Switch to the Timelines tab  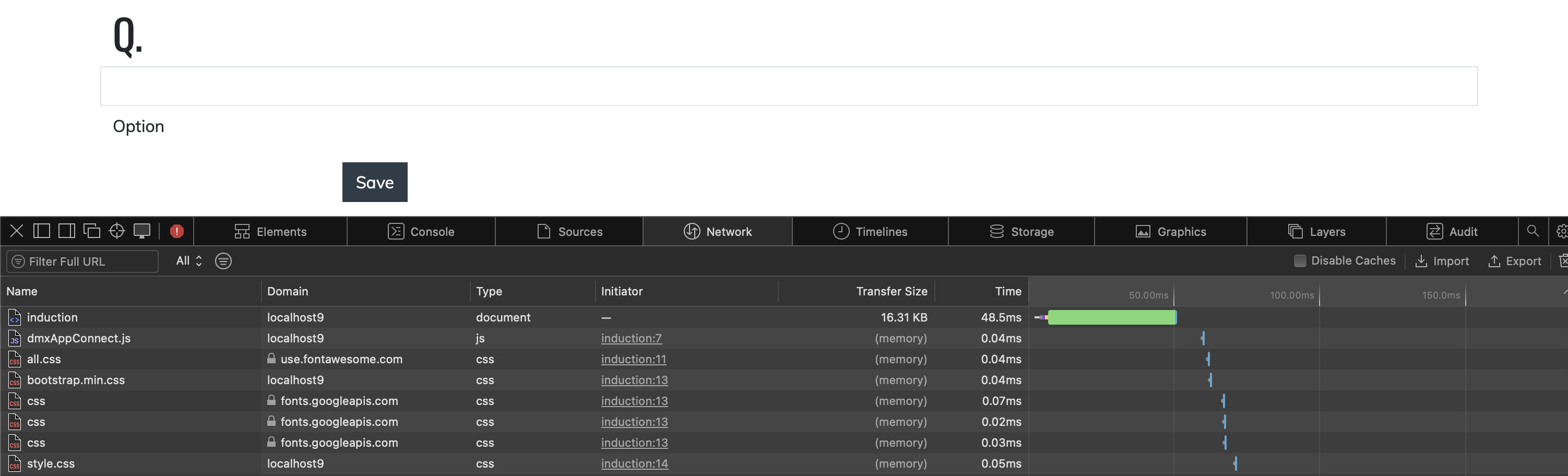(871, 232)
